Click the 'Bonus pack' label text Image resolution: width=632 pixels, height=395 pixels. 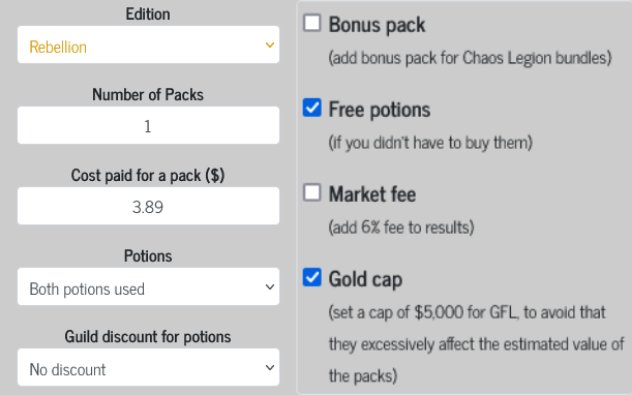pos(377,25)
